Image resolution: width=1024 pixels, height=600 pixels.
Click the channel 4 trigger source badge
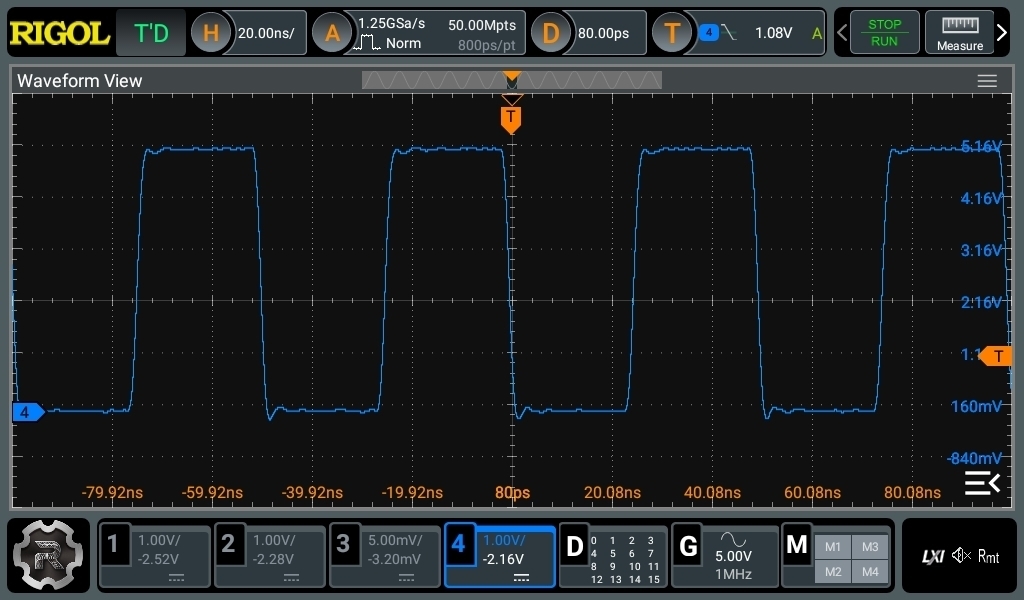tap(709, 32)
